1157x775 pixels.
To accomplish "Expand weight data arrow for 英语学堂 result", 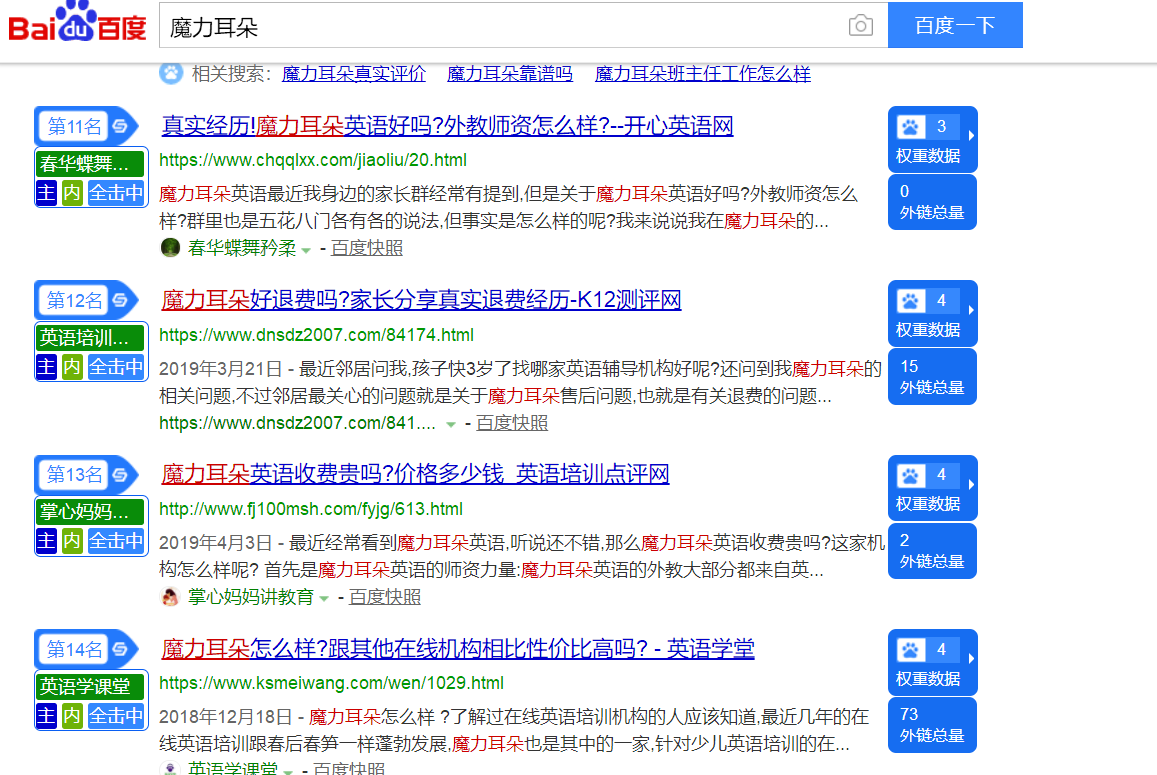I will click(971, 658).
